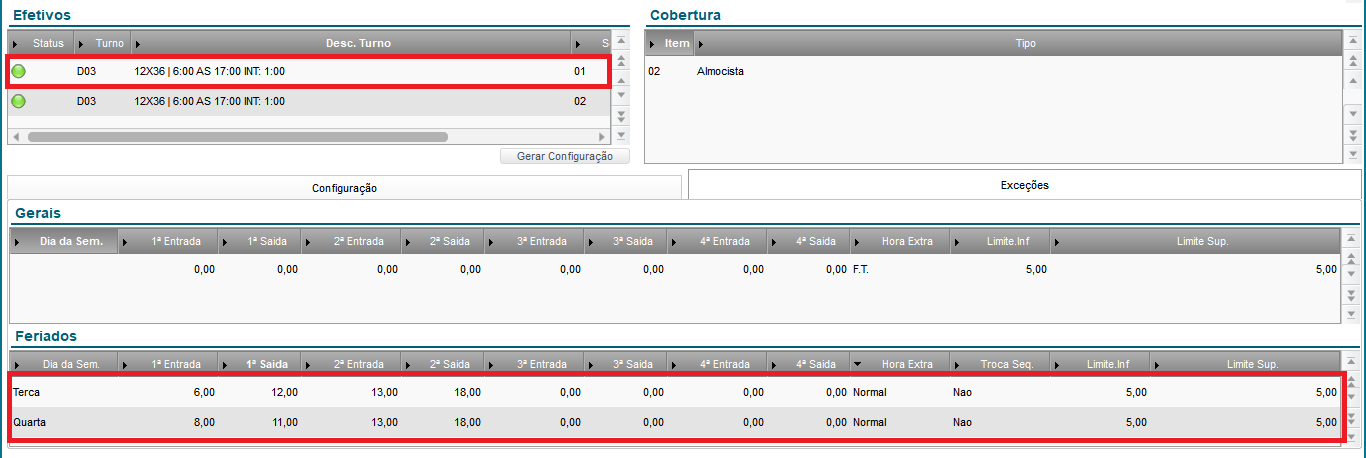
Task: Click the green status icon of sequence 01 row
Action: click(x=19, y=72)
